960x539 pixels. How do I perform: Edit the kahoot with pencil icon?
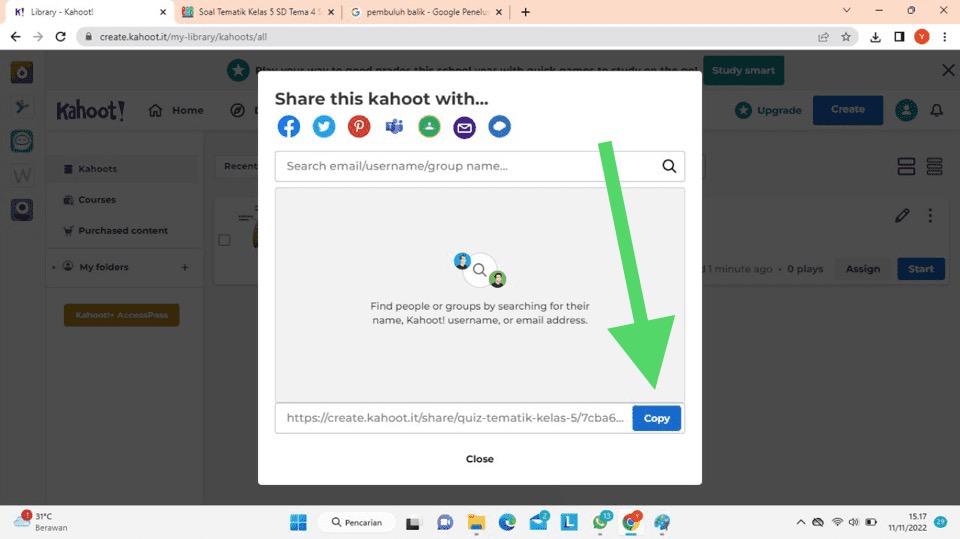click(x=902, y=216)
